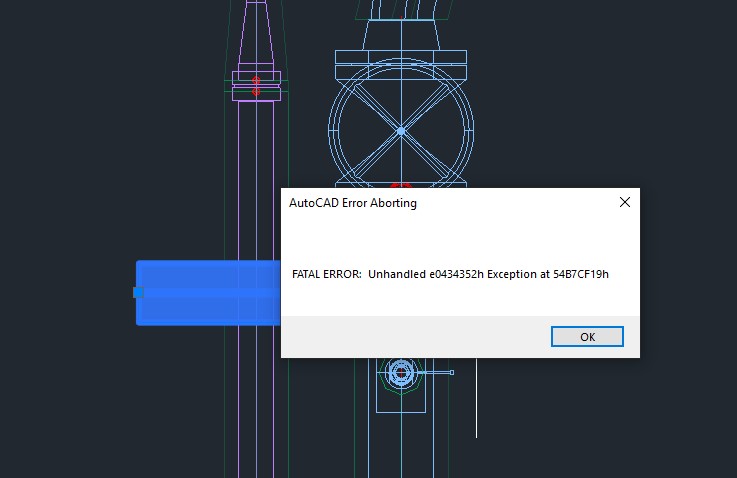The image size is (737, 478).
Task: Click the small square at the lever line end
Action: coord(452,372)
